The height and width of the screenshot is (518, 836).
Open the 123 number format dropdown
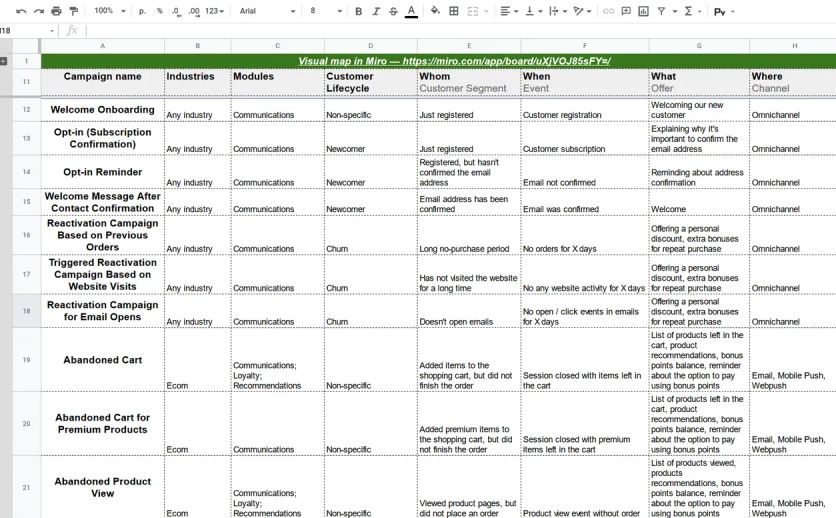click(214, 11)
